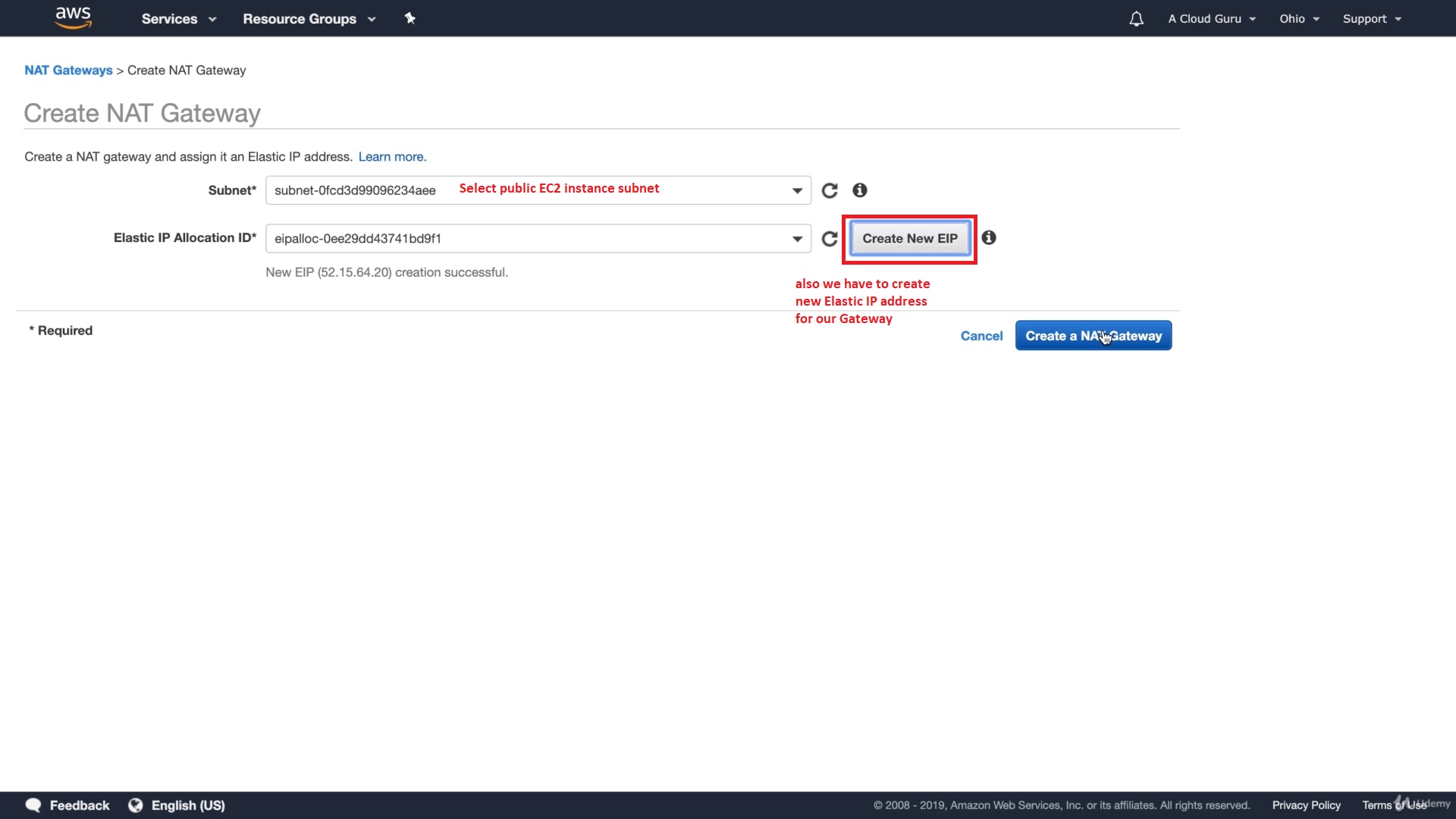The height and width of the screenshot is (819, 1456).
Task: Open the notifications bell icon
Action: point(1136,19)
